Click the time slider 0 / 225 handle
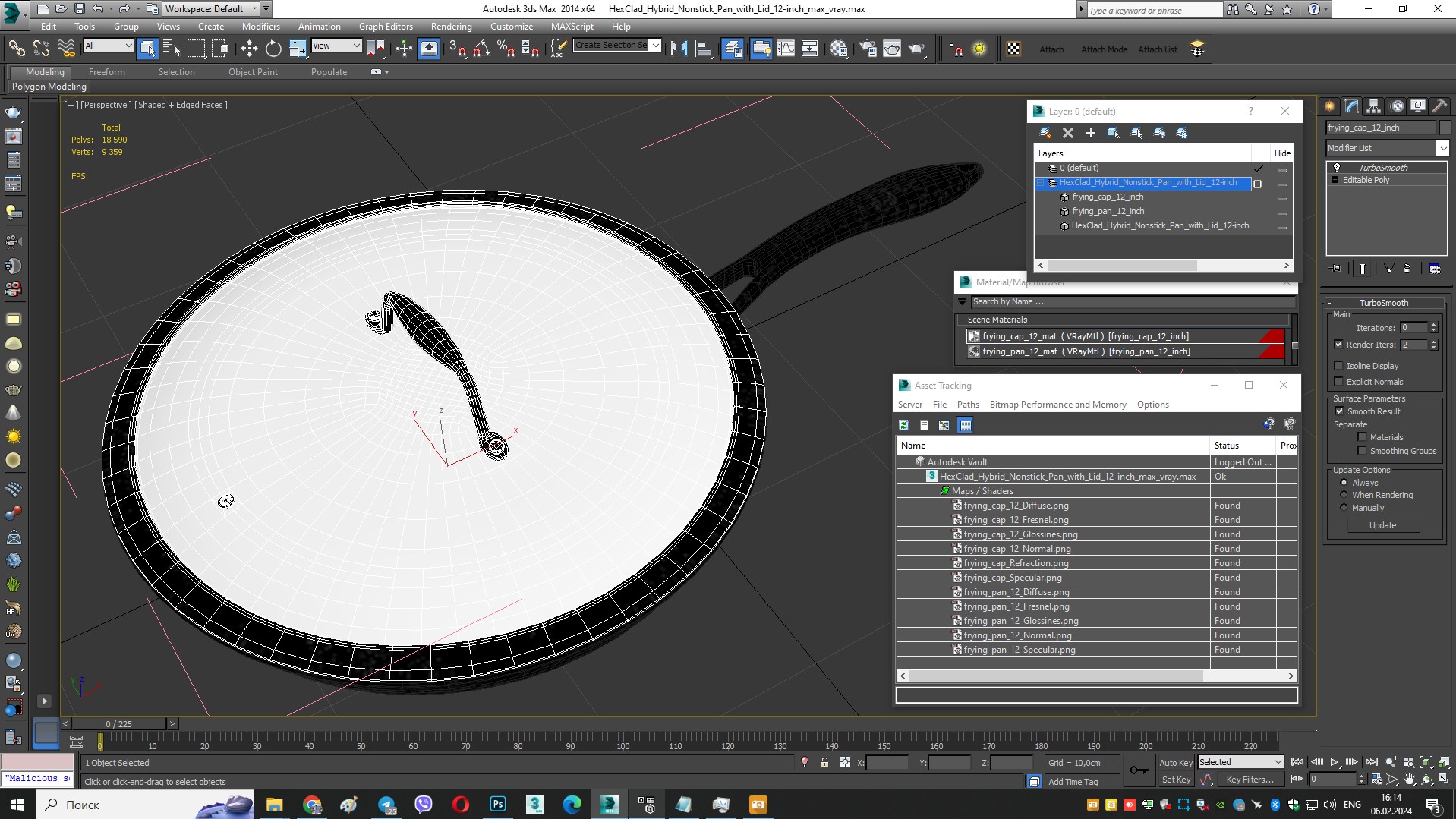 [119, 724]
